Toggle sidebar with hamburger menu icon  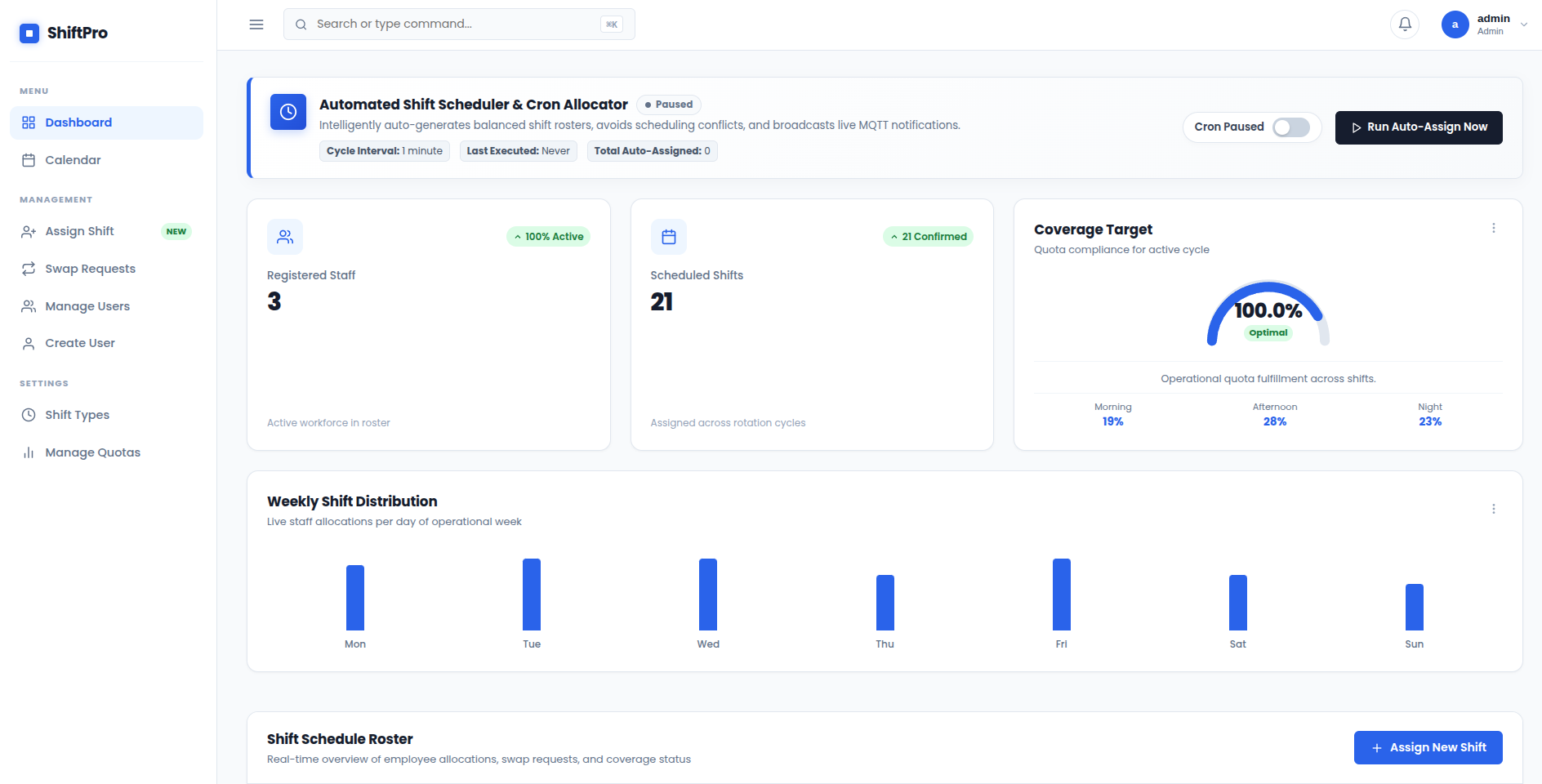[x=256, y=24]
